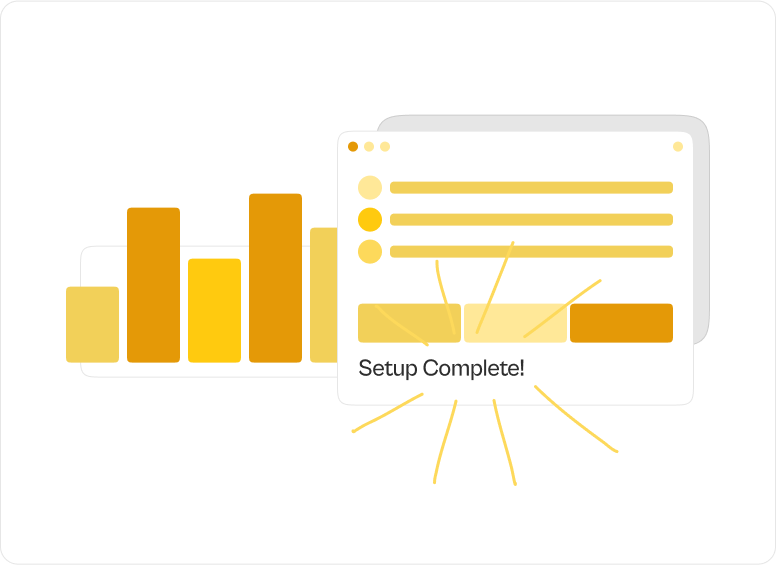The image size is (776, 565).
Task: Click the pale dot at window's top right
Action: (678, 146)
